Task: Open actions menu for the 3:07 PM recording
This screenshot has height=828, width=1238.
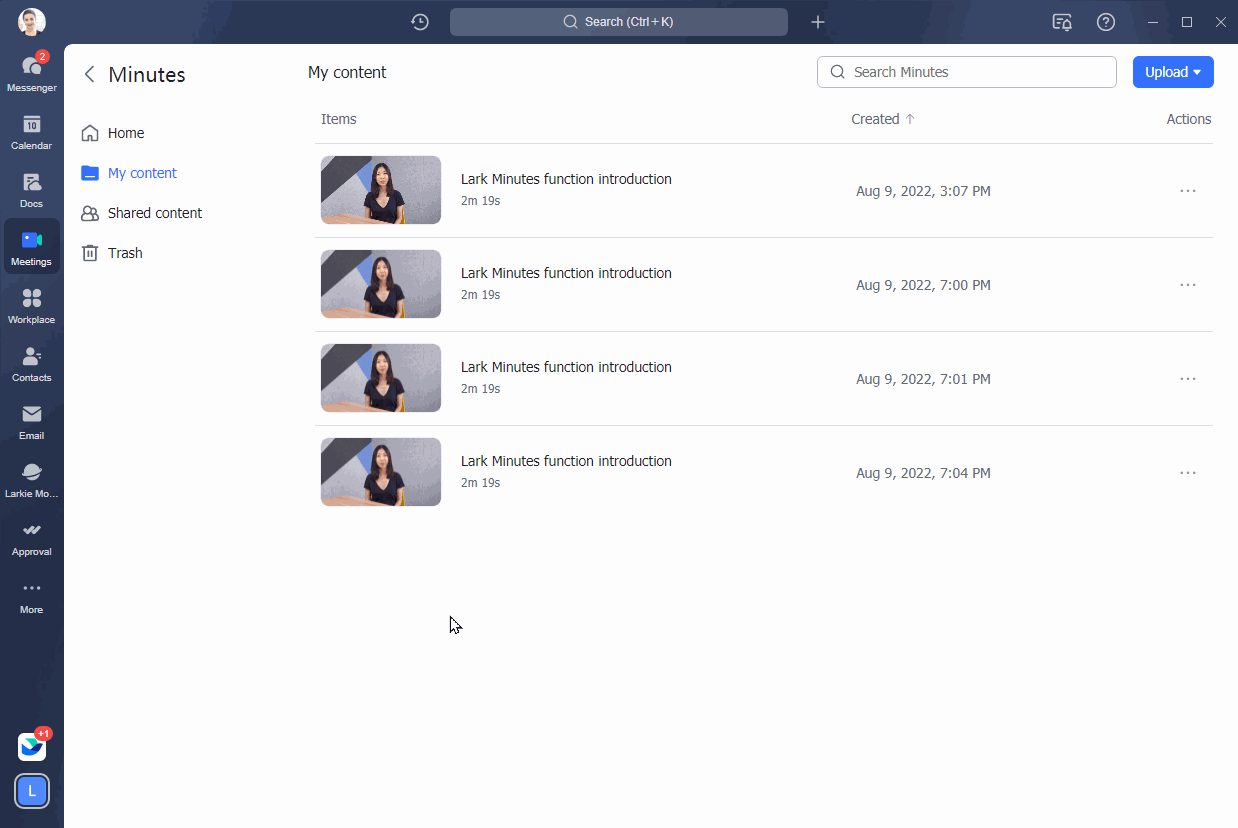Action: pos(1187,190)
